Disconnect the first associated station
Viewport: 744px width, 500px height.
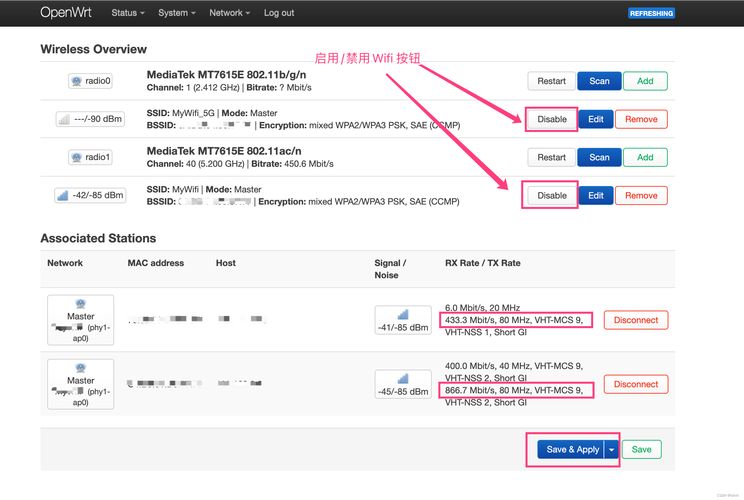pyautogui.click(x=636, y=320)
